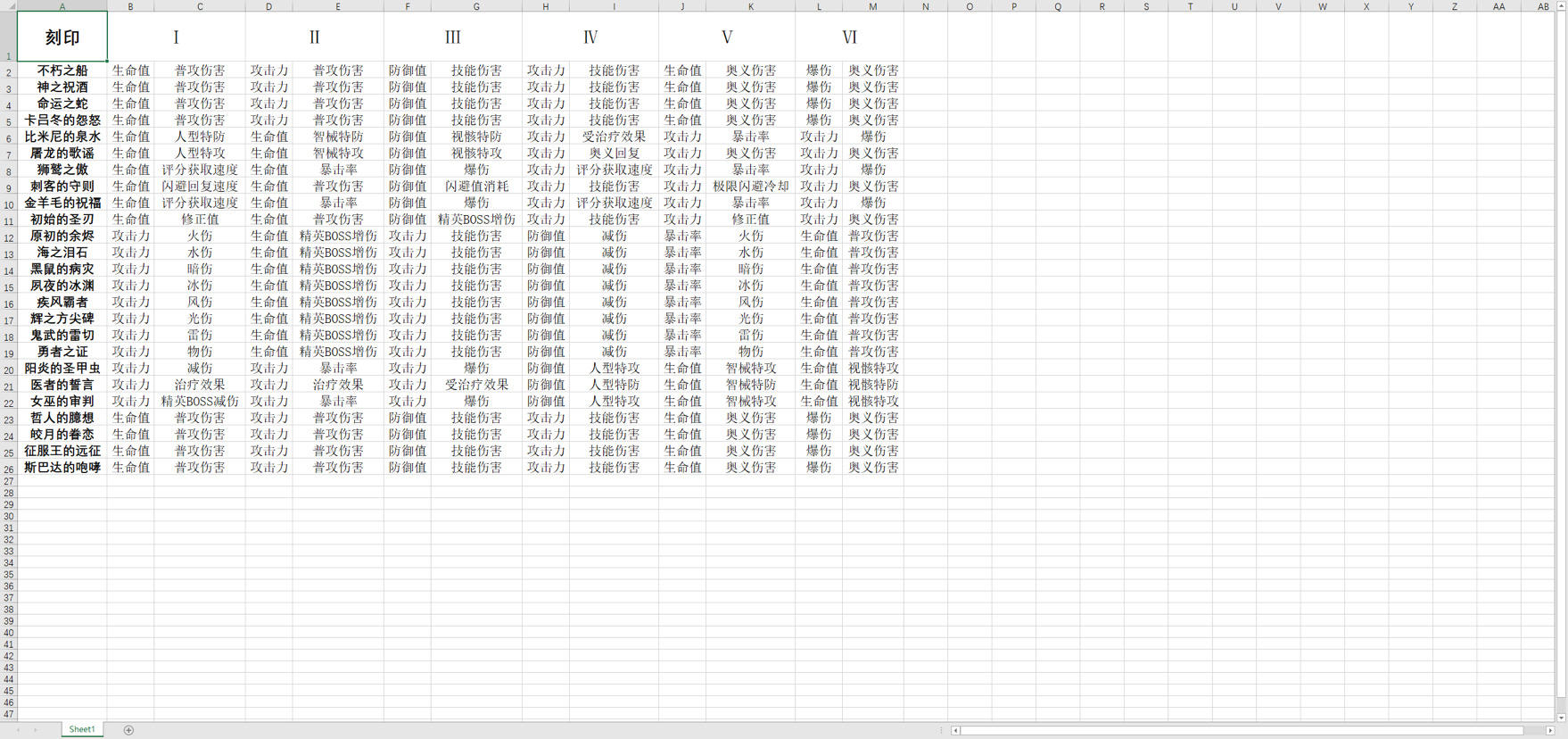Viewport: 1568px width, 739px height.
Task: Select the 征服王的远征 cell
Action: [x=62, y=450]
